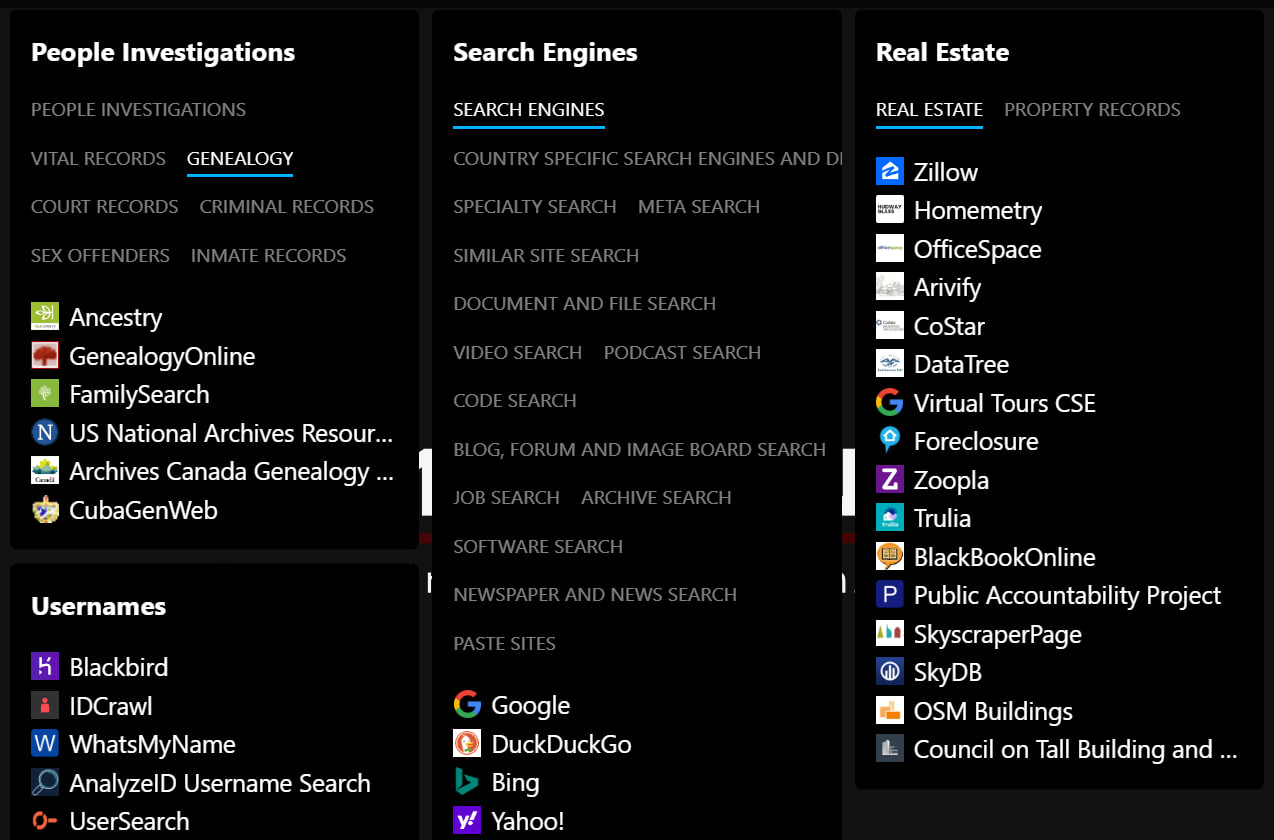Screen dimensions: 1274x840
Task: Click the SkyDB icon
Action: click(x=890, y=672)
